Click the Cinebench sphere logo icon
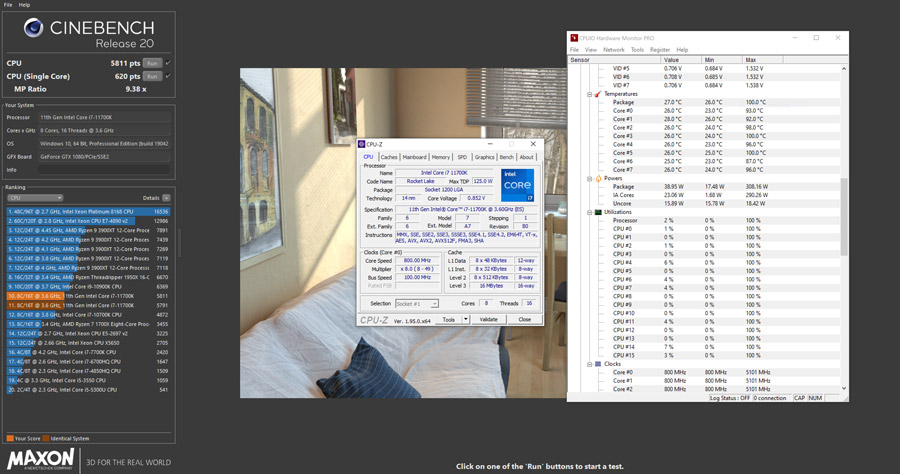 coord(33,28)
